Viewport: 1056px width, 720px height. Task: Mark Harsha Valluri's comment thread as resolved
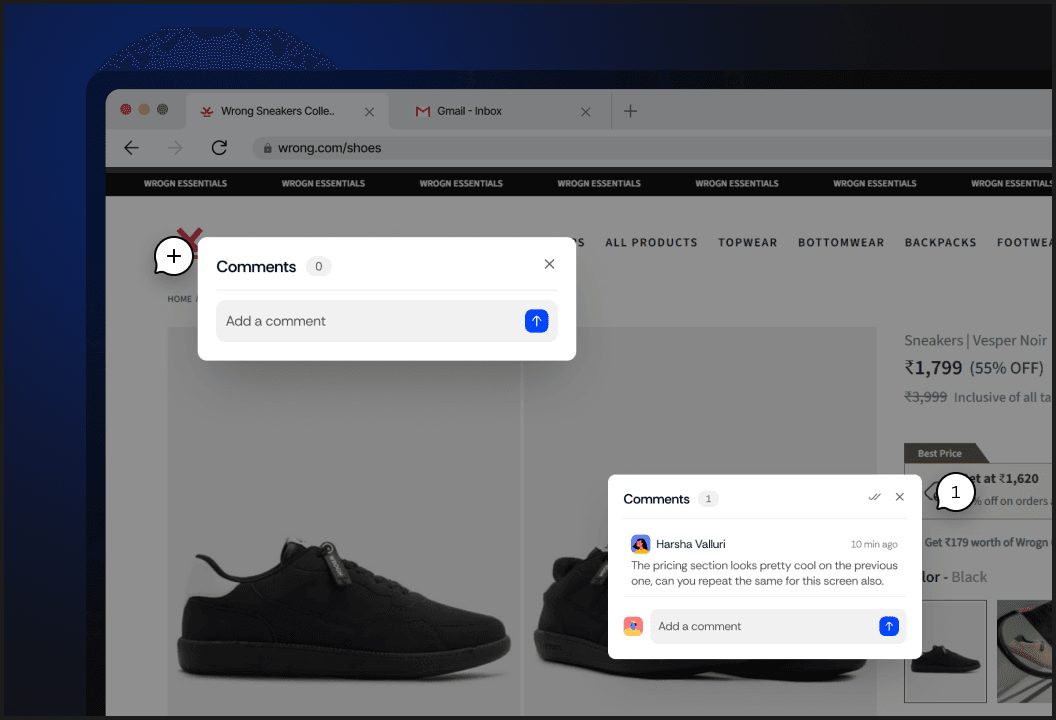click(874, 497)
